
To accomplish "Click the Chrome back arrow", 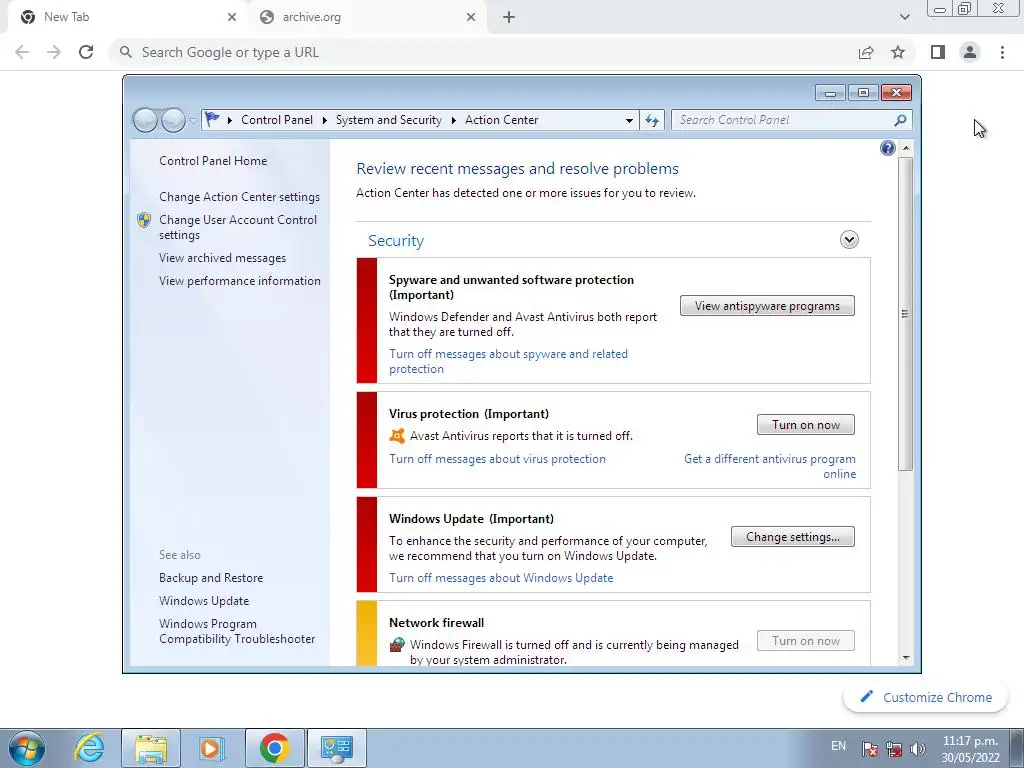I will (x=22, y=52).
